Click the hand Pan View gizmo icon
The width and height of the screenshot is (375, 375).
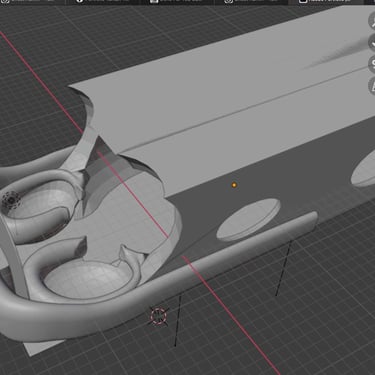[x=372, y=42]
